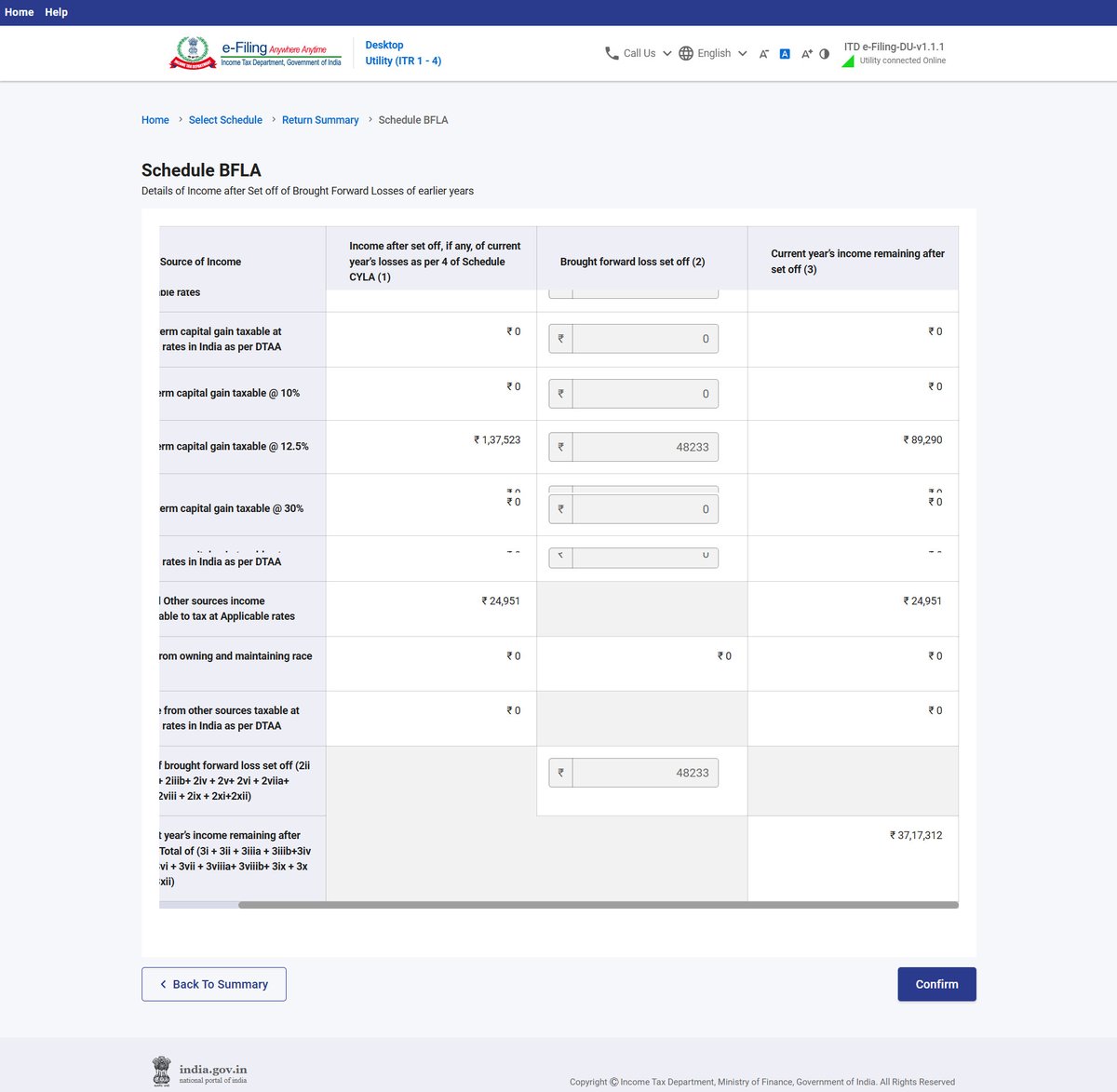Click the Back To Summary button
This screenshot has width=1117, height=1092.
click(x=214, y=984)
